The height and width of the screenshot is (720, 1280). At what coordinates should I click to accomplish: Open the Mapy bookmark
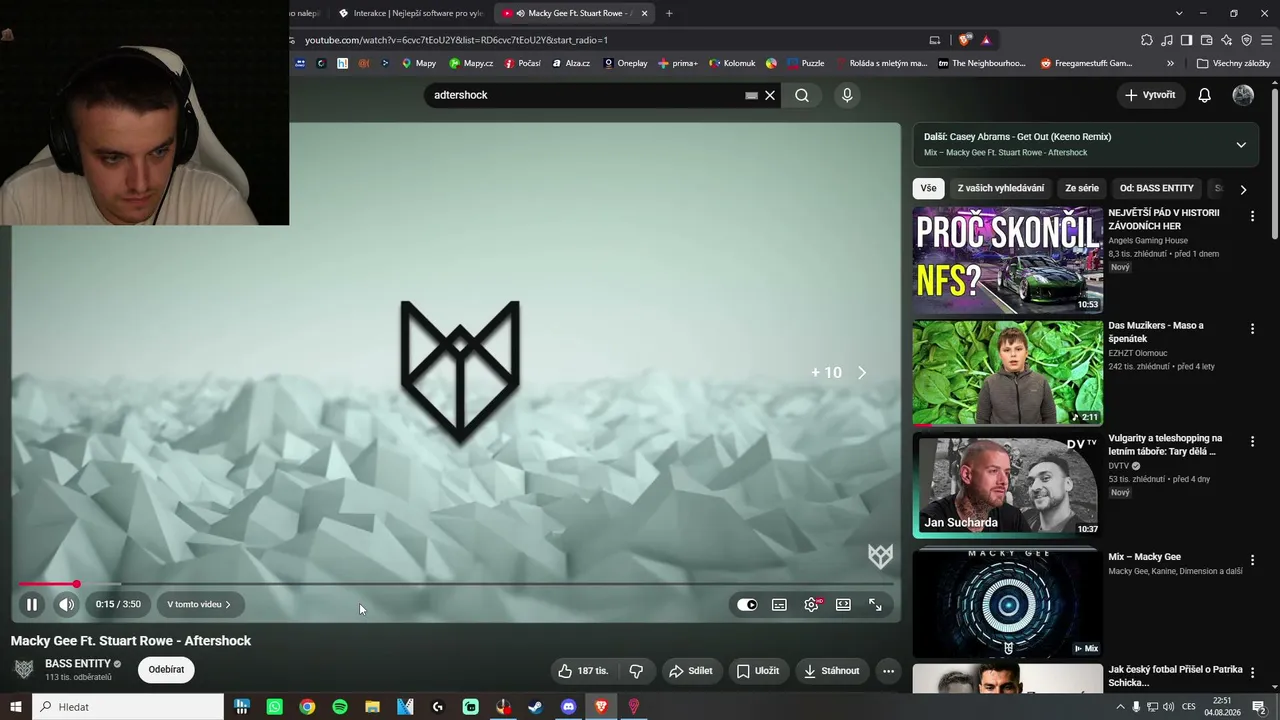[419, 63]
